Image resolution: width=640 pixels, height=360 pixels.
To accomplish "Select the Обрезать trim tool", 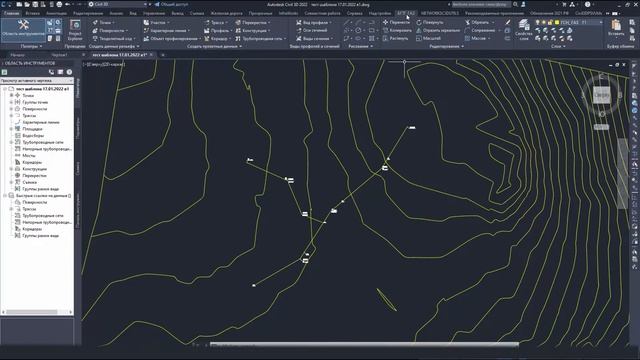I will pyautogui.click(x=477, y=22).
